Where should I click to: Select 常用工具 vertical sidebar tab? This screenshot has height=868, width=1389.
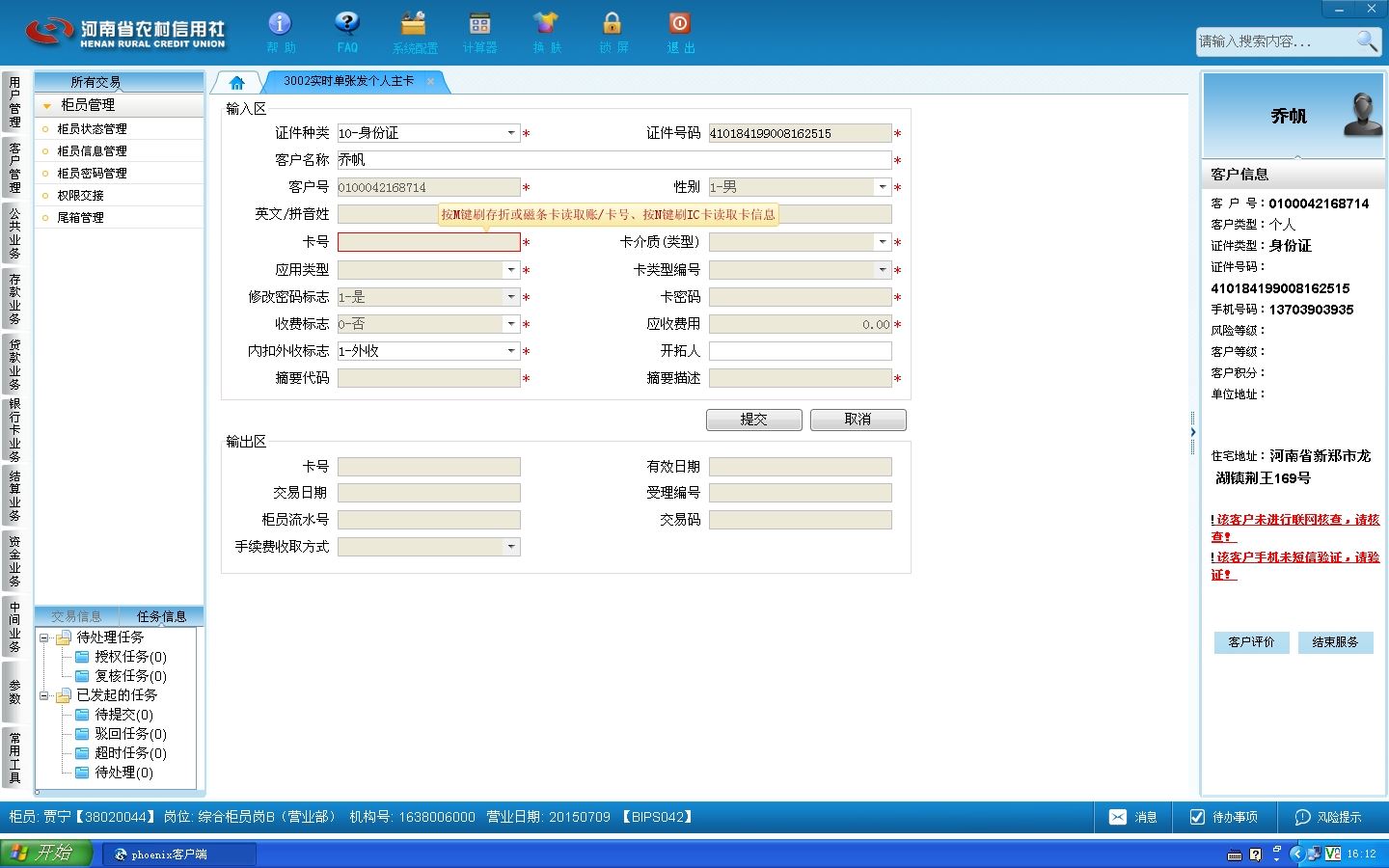(14, 758)
